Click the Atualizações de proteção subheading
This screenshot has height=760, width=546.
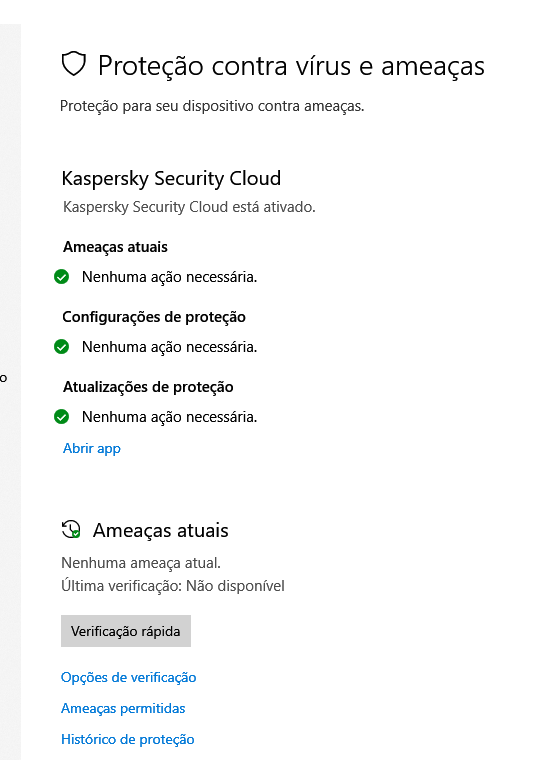coord(148,387)
